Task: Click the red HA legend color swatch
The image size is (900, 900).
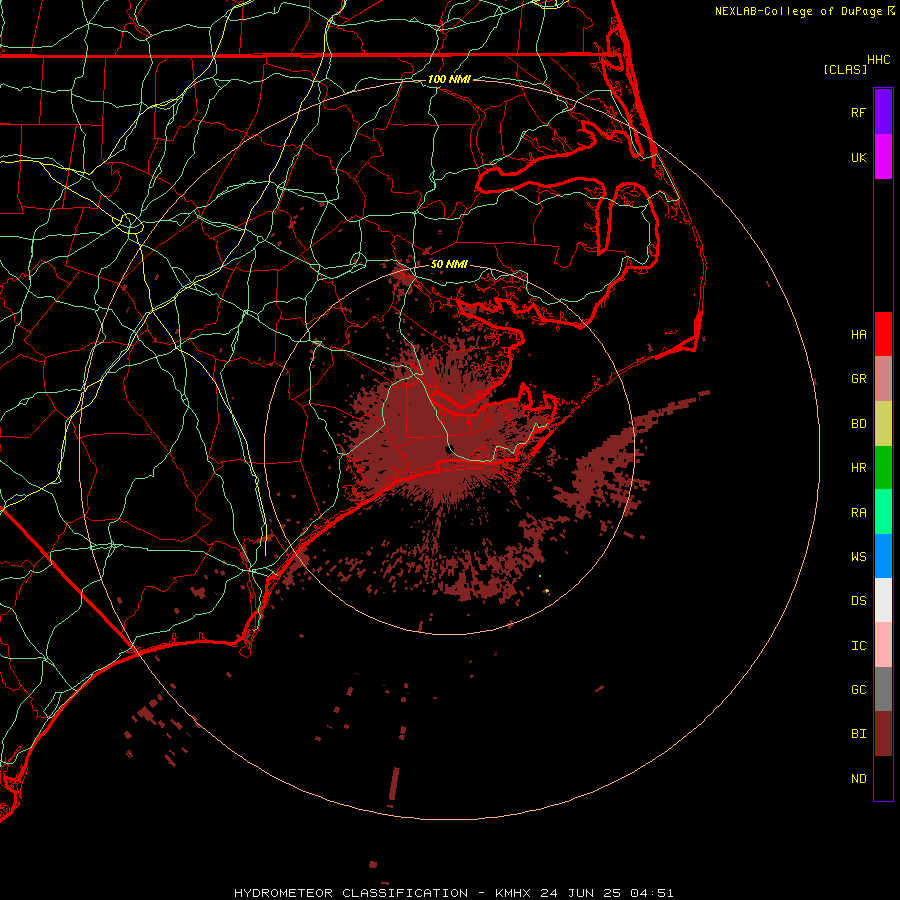Action: point(883,334)
